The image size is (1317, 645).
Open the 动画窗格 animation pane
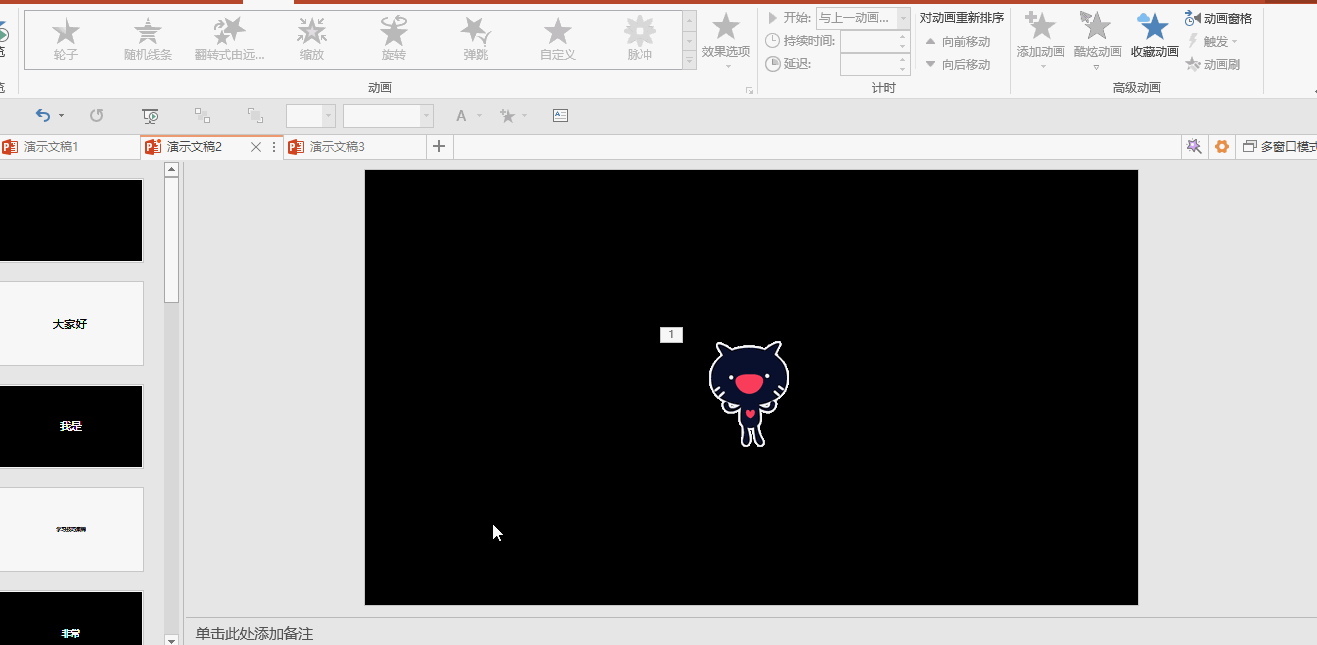tap(1218, 18)
